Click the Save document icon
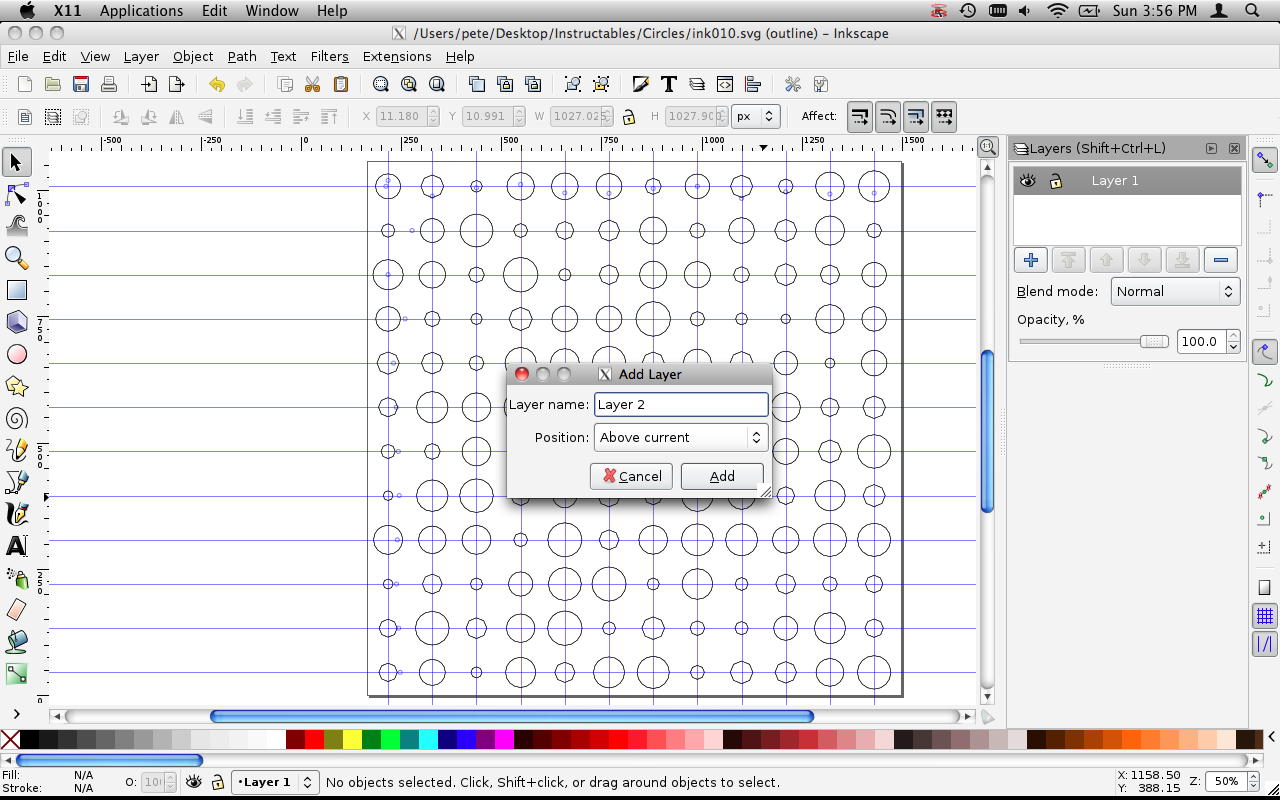 (81, 84)
